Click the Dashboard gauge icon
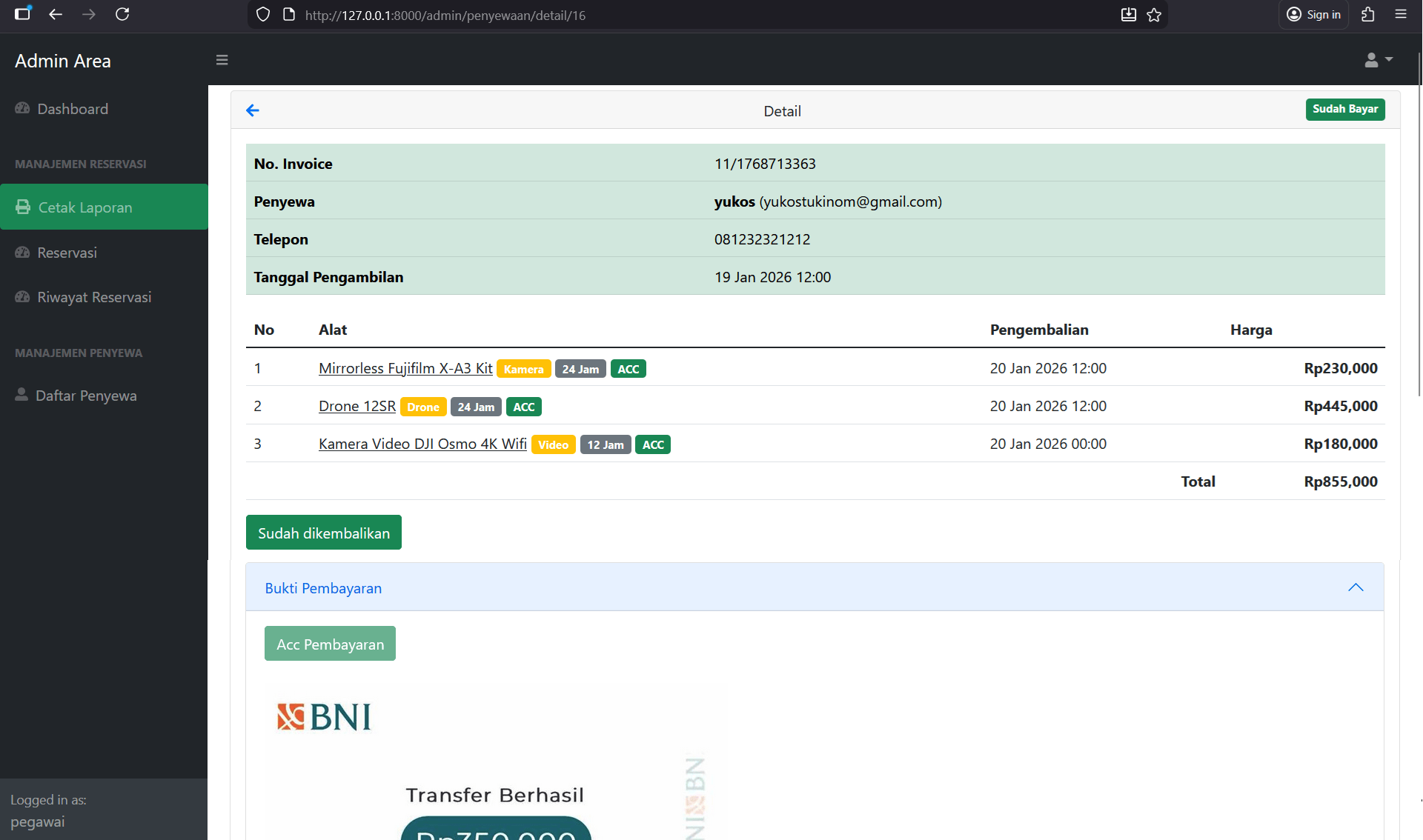 click(22, 108)
